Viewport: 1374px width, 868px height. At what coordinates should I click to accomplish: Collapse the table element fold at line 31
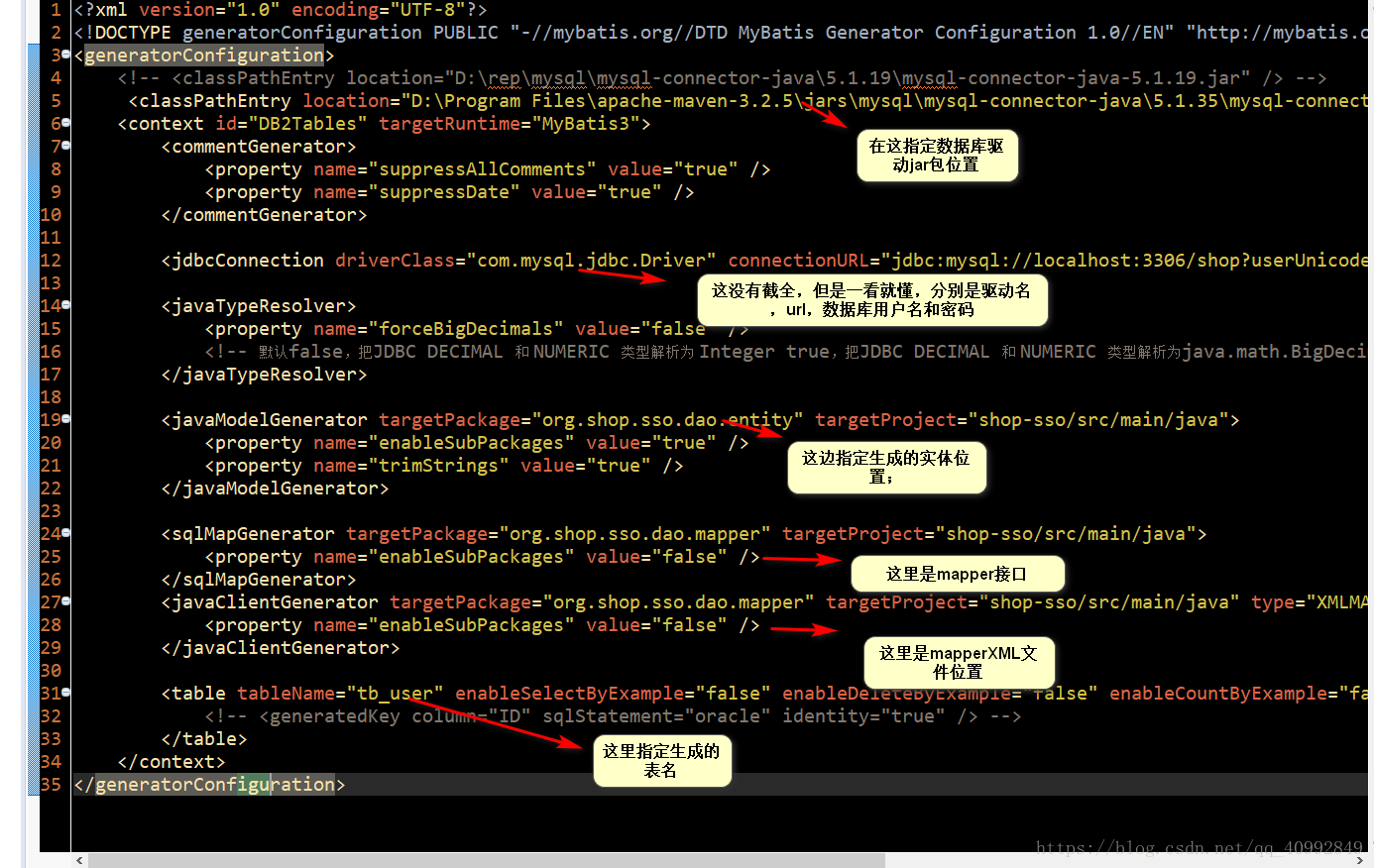[x=63, y=693]
